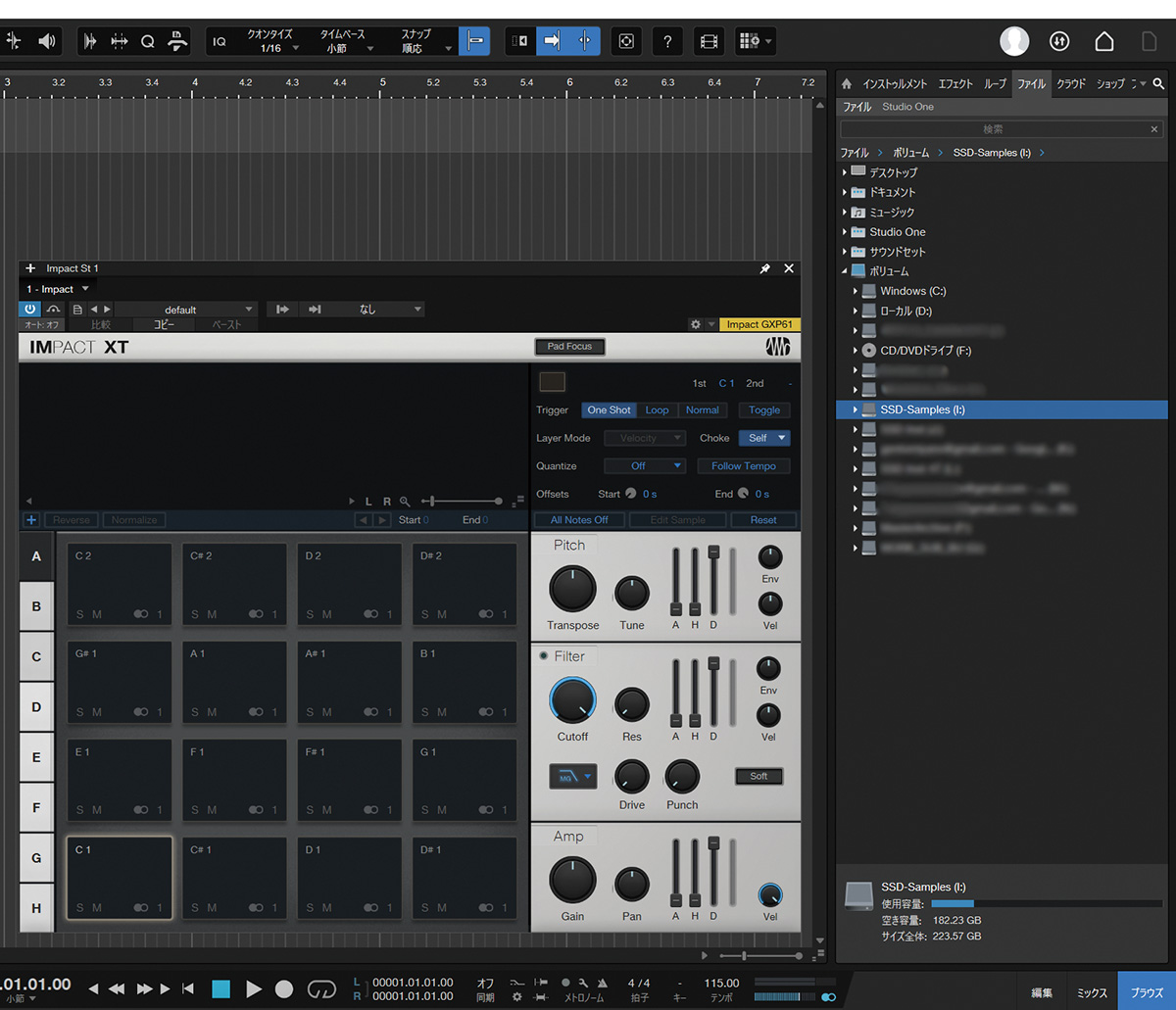Click the home start page icon
This screenshot has height=1010, width=1176.
point(1104,41)
